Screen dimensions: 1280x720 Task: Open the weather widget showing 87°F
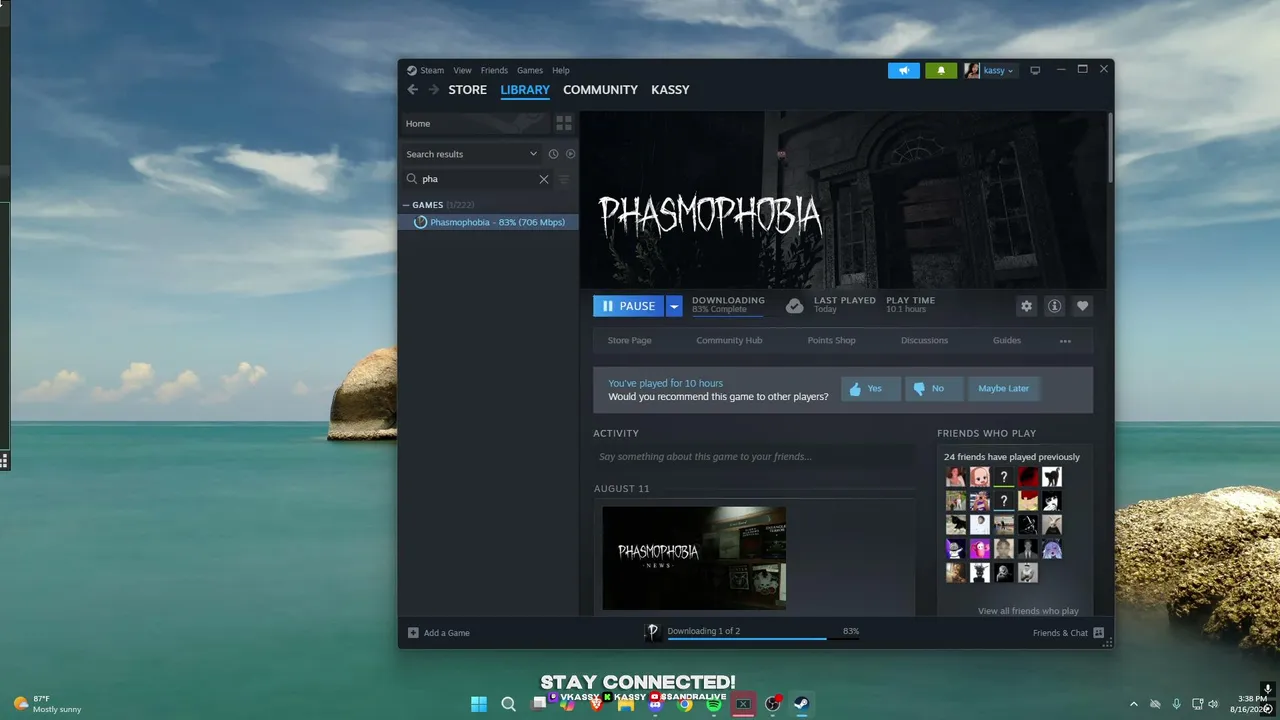click(x=47, y=704)
